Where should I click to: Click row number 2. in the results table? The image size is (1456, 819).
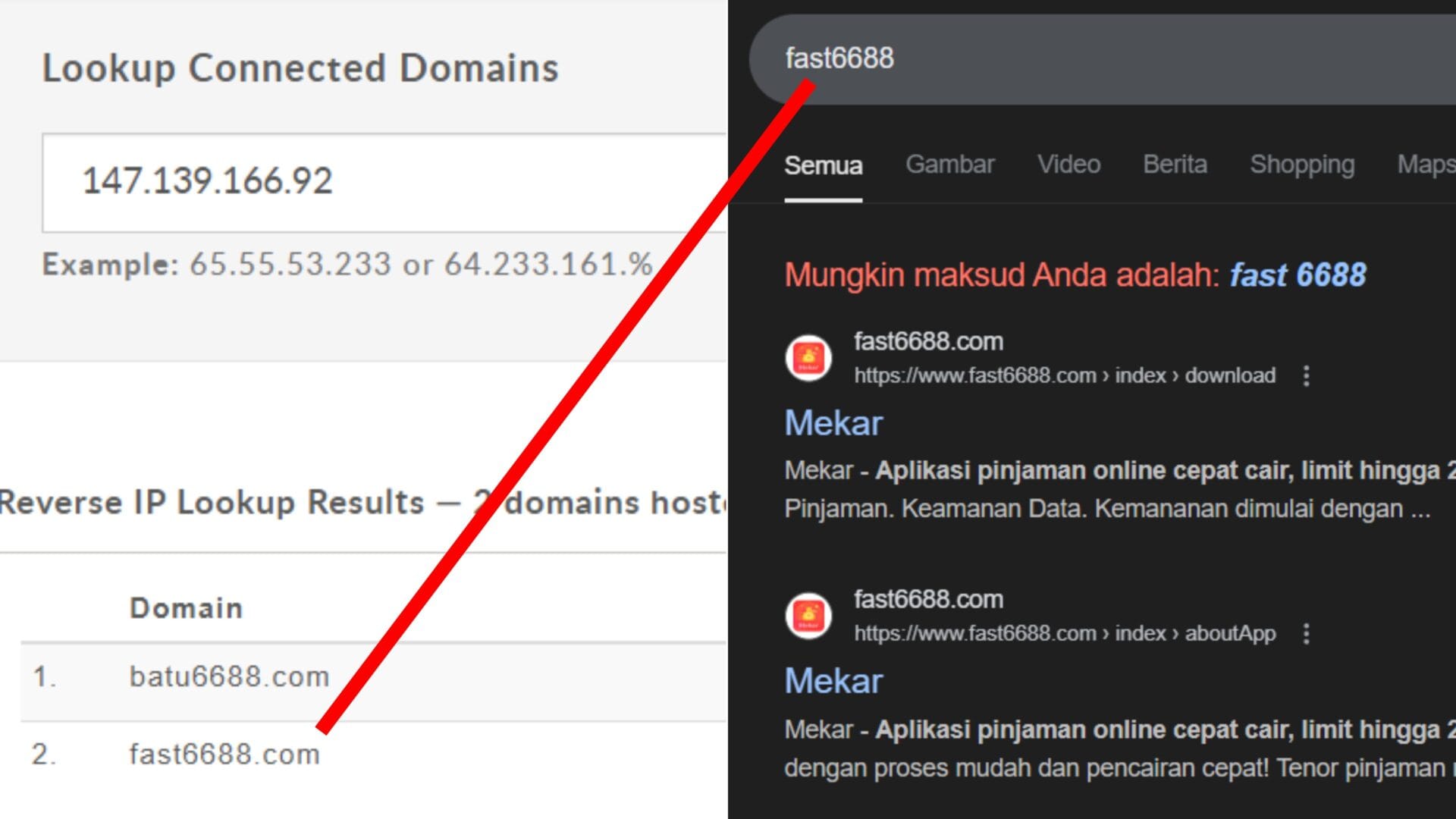pos(45,755)
